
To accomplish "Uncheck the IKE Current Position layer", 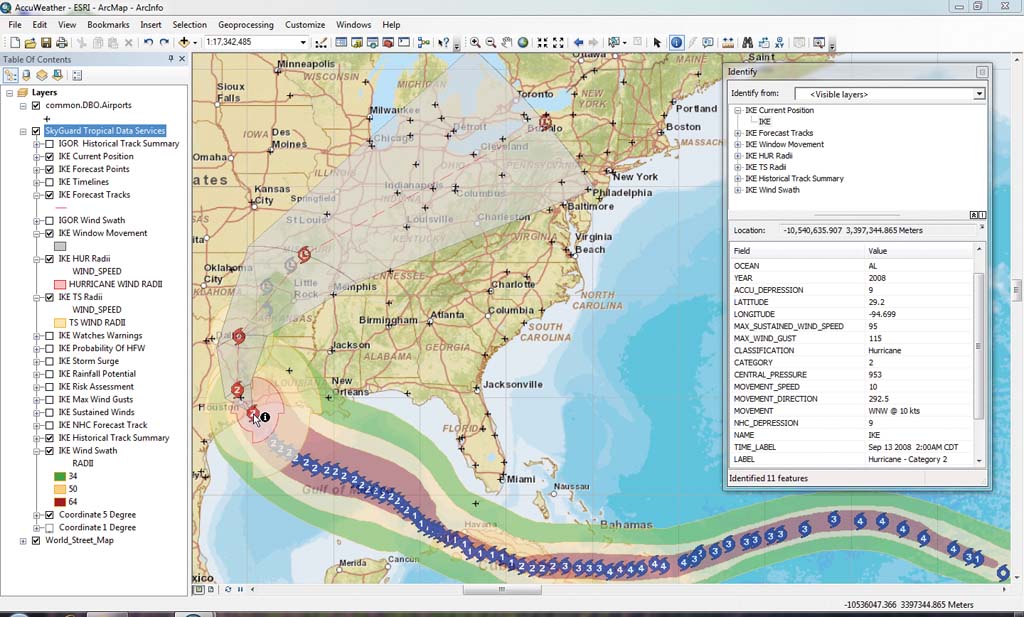I will [x=49, y=157].
